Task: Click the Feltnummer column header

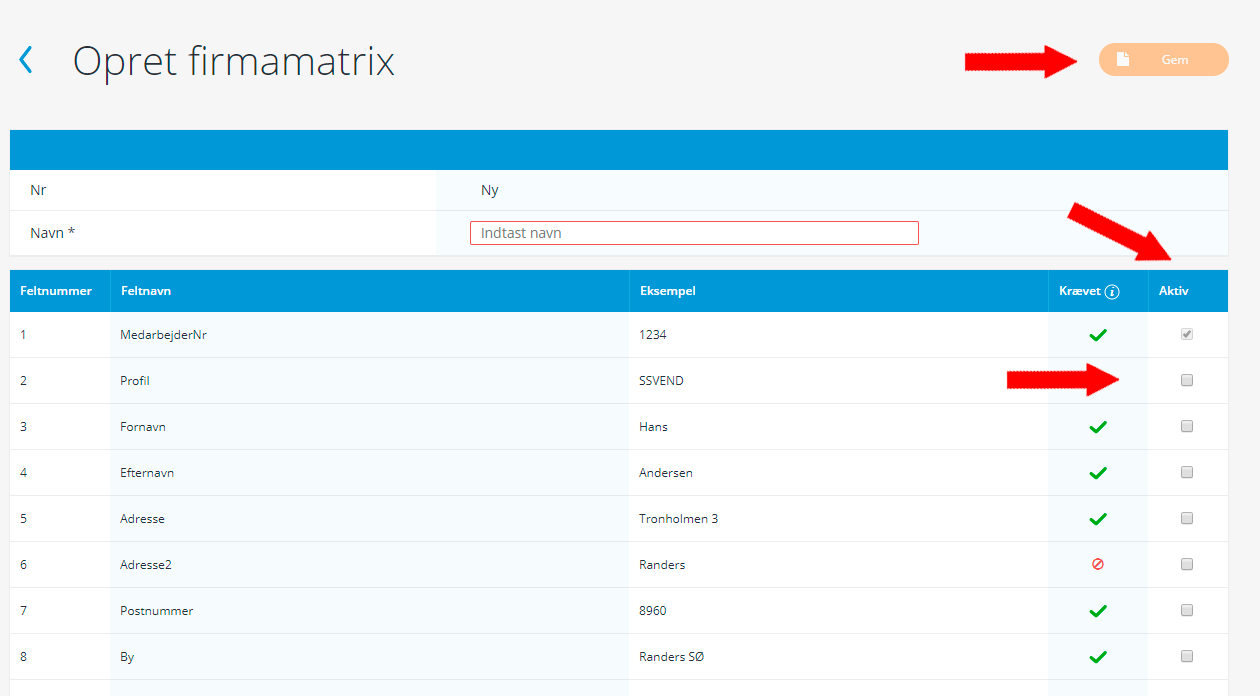Action: click(56, 291)
